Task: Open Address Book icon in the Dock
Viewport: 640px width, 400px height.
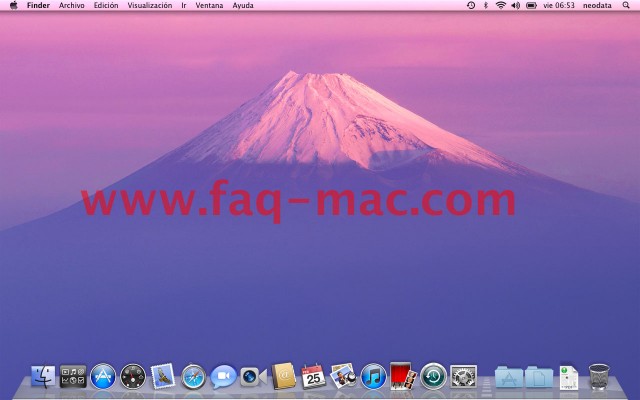Action: pyautogui.click(x=284, y=376)
